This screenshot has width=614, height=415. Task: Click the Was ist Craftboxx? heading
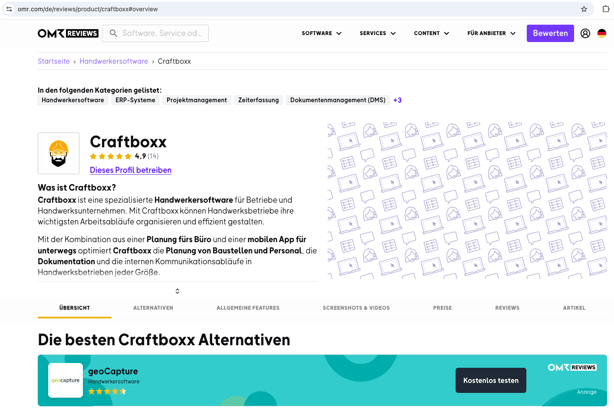coord(77,188)
